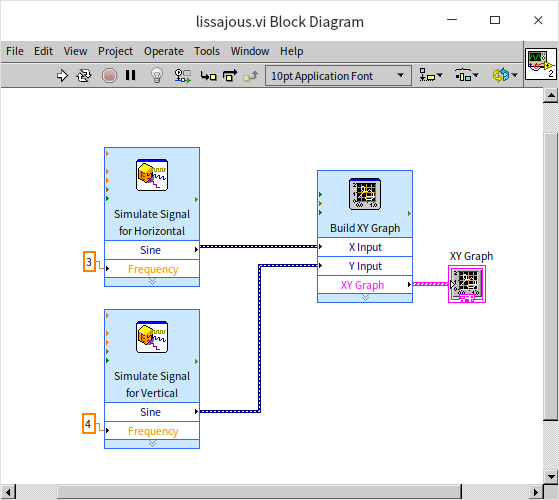Click the Step Into button
The height and width of the screenshot is (500, 559).
(209, 76)
